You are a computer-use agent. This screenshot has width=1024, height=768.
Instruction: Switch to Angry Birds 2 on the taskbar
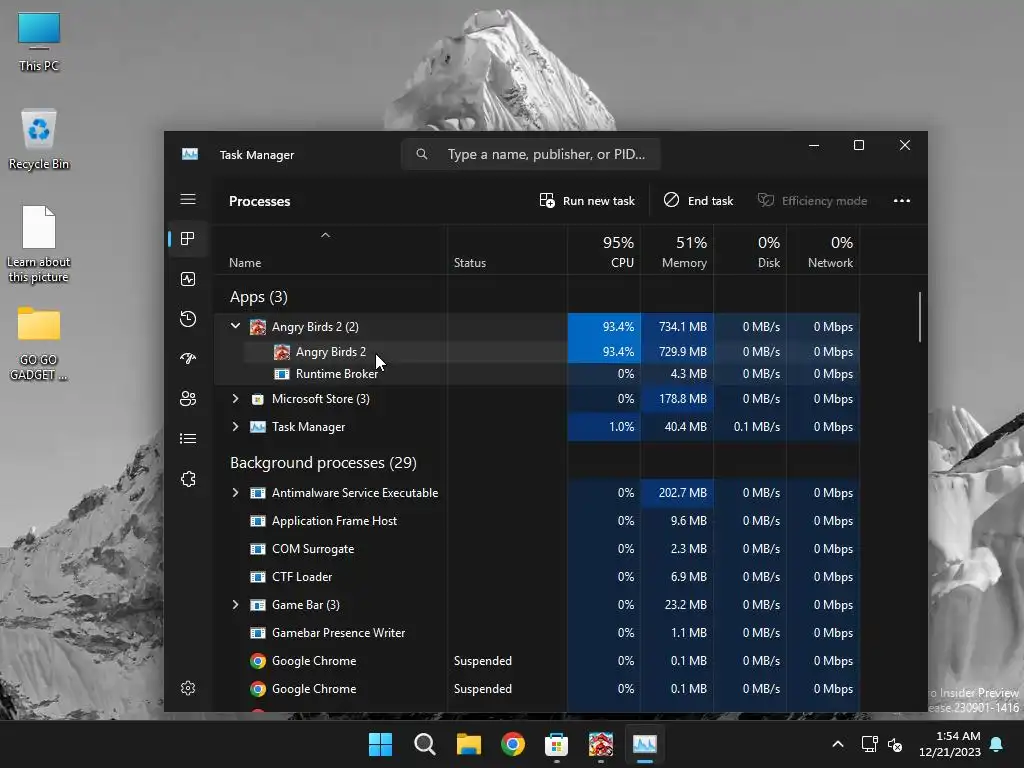click(x=601, y=744)
